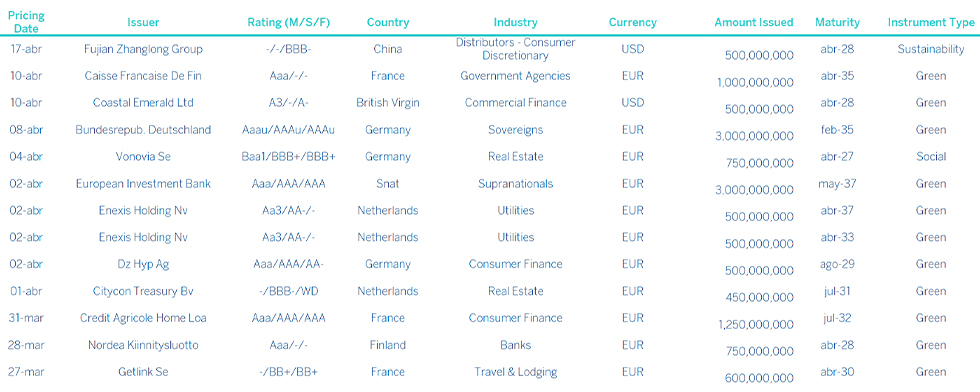Click Bundesrepub. Deutschland issuer cell
This screenshot has width=980, height=392.
coord(143,130)
